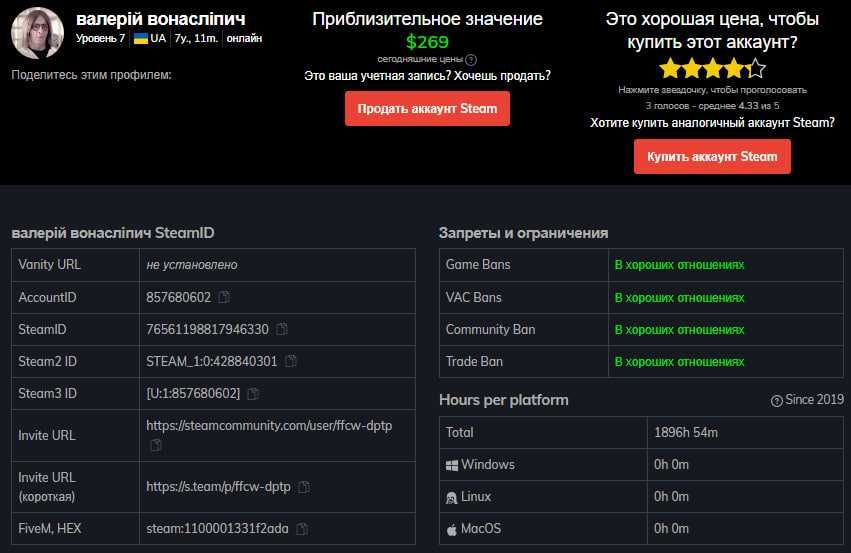The image size is (851, 553).
Task: Open the steamcommunity.com/user/ffcw-dptp invite link
Action: [269, 425]
